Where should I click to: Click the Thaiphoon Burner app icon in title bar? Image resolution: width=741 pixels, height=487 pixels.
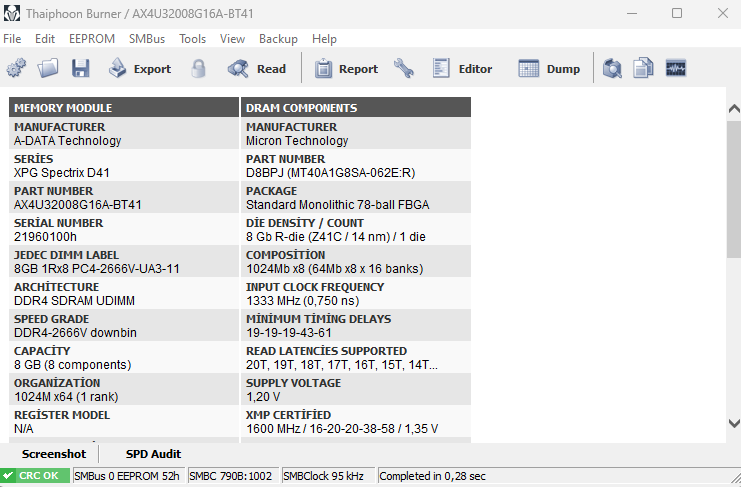(x=12, y=13)
